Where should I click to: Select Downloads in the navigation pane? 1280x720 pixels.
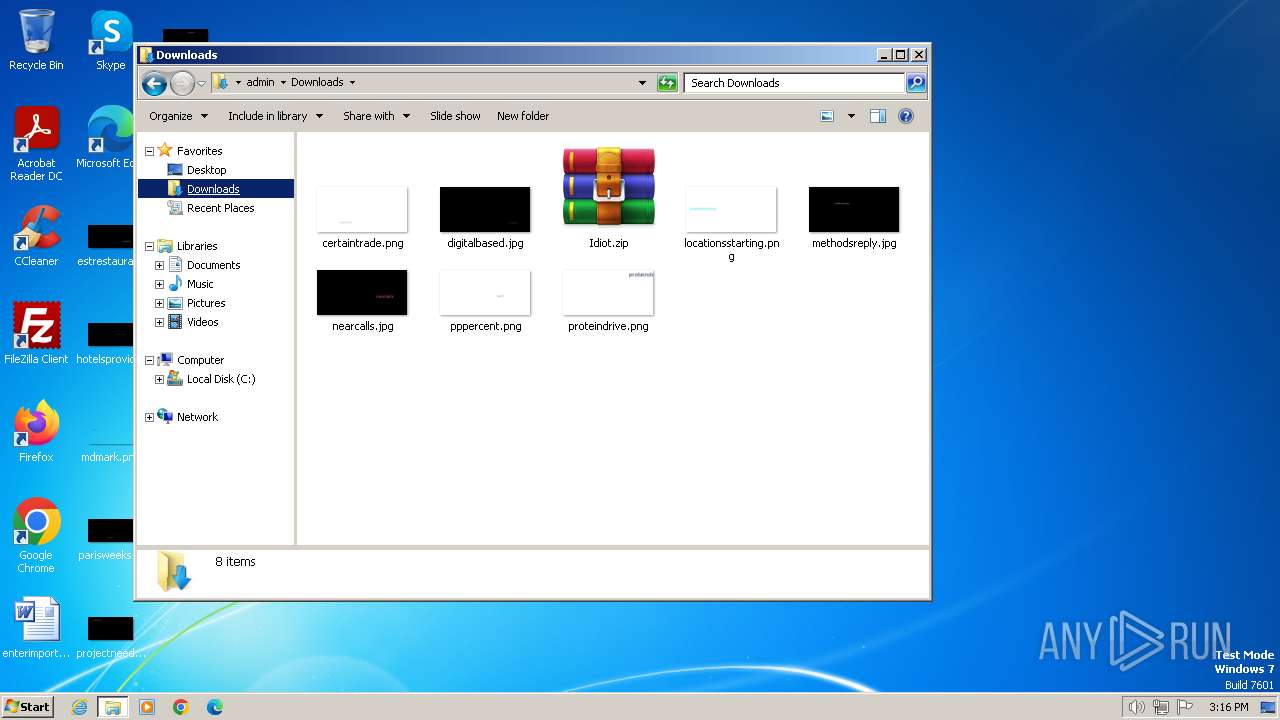click(213, 189)
